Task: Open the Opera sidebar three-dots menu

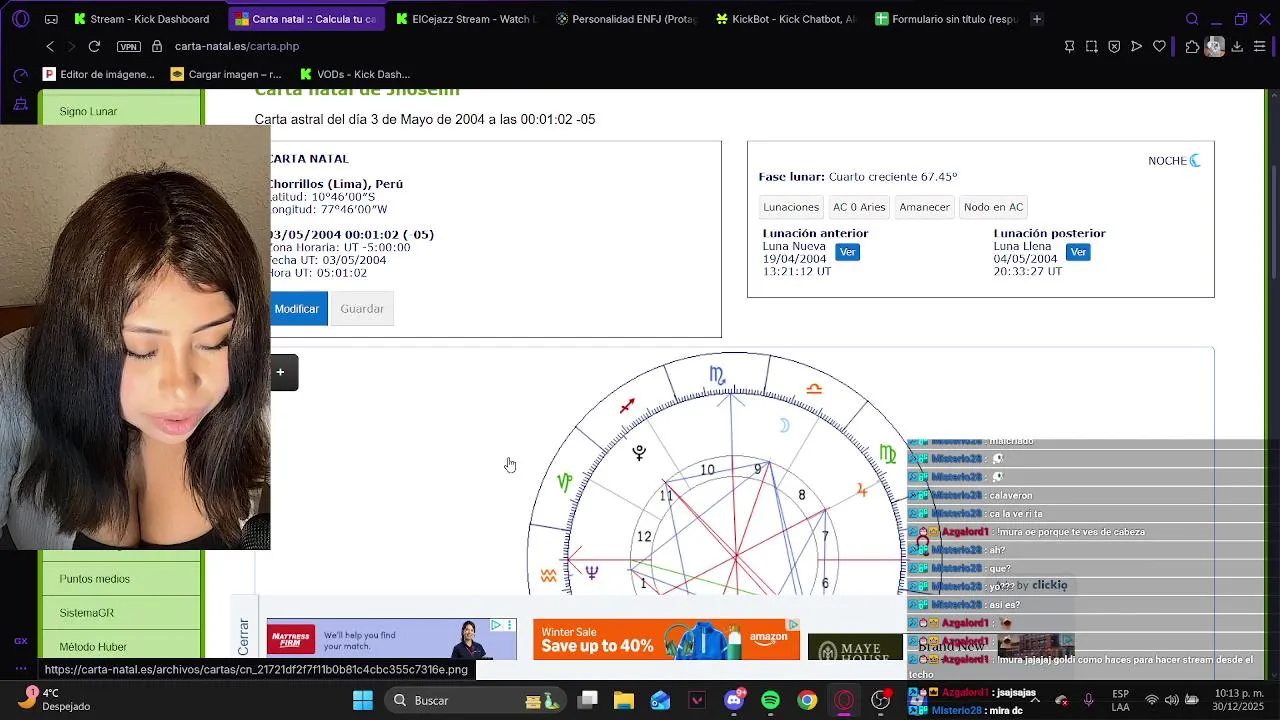Action: pyautogui.click(x=20, y=668)
